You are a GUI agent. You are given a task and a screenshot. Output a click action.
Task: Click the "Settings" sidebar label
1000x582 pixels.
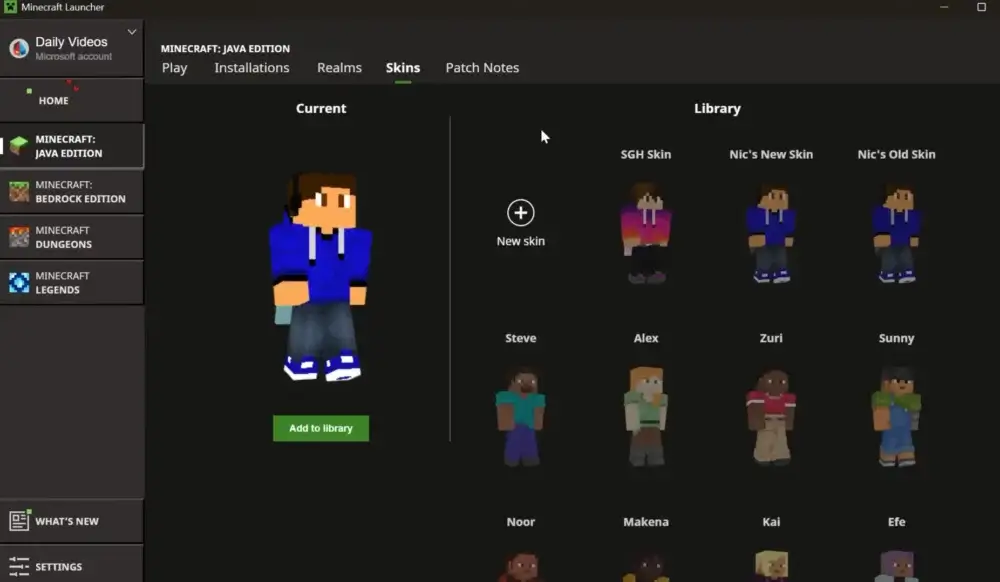59,567
